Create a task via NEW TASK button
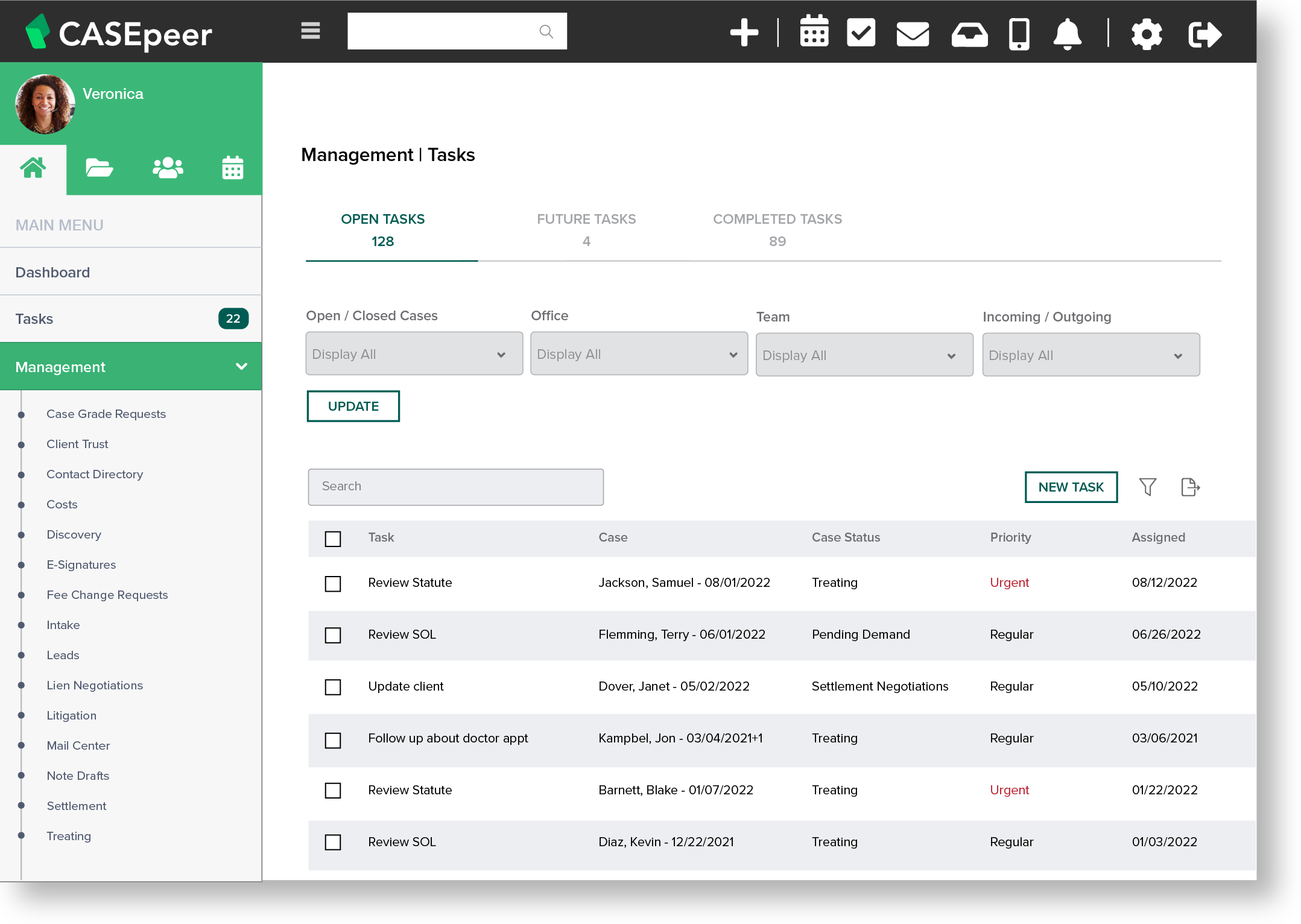This screenshot has height=924, width=1301. [x=1071, y=487]
